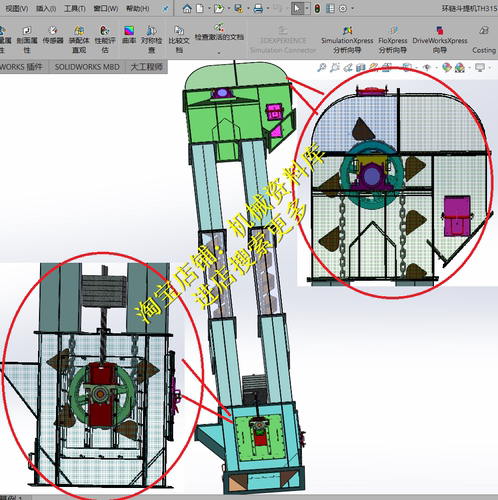Click the 曲率 curvature rainbow icon
The width and height of the screenshot is (498, 500).
pyautogui.click(x=129, y=31)
